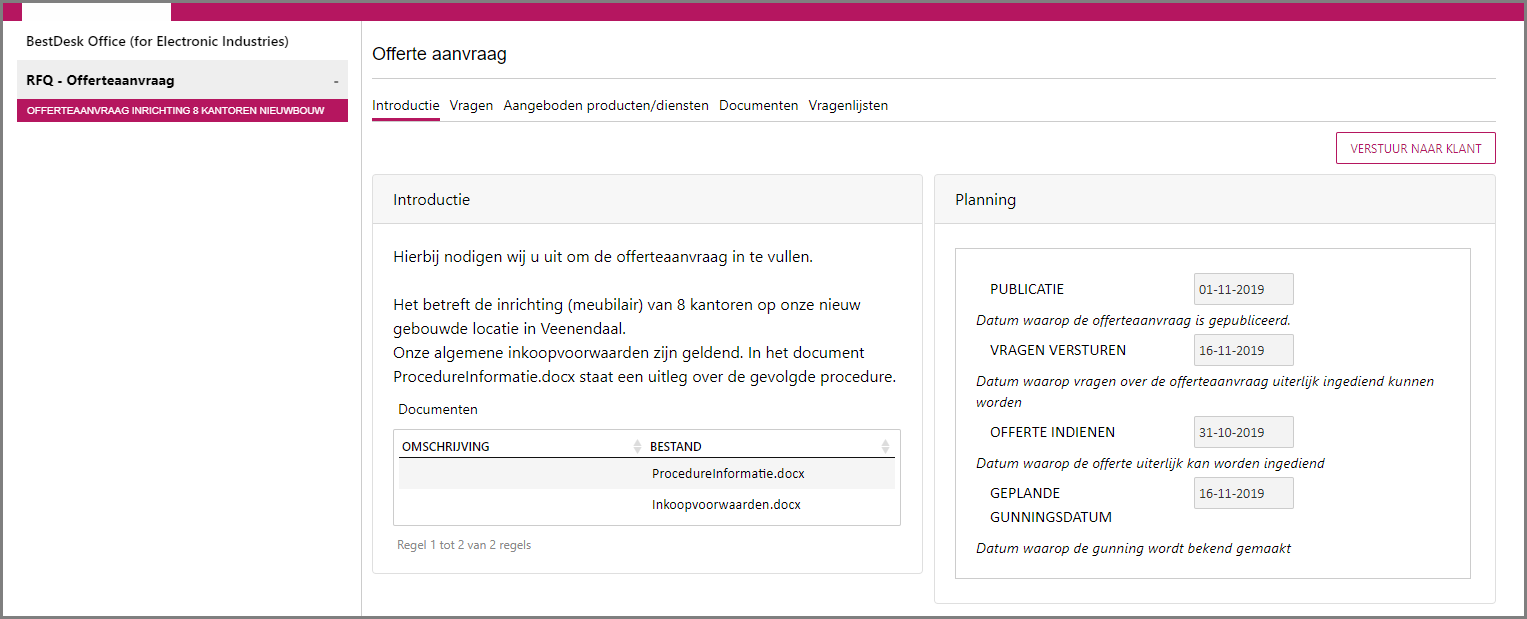Sort documents by the OMSCHRIJVING column arrows
Viewport: 1527px width, 619px height.
pos(638,446)
